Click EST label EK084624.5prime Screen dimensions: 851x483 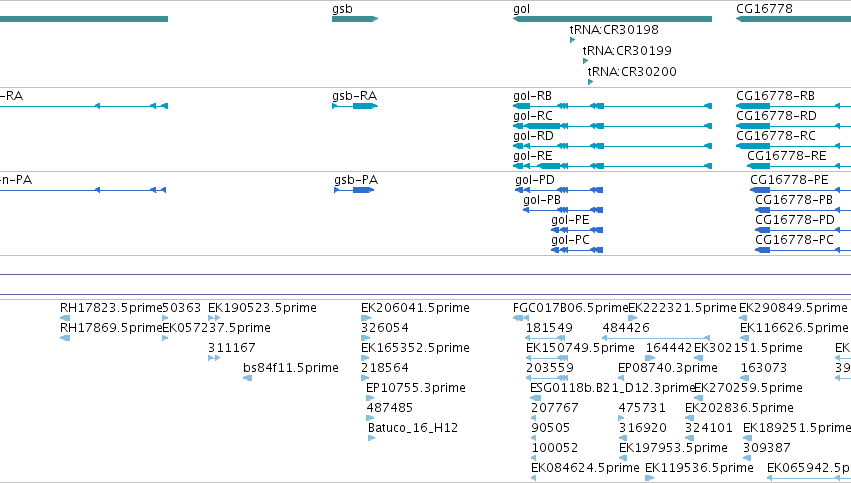(x=585, y=469)
